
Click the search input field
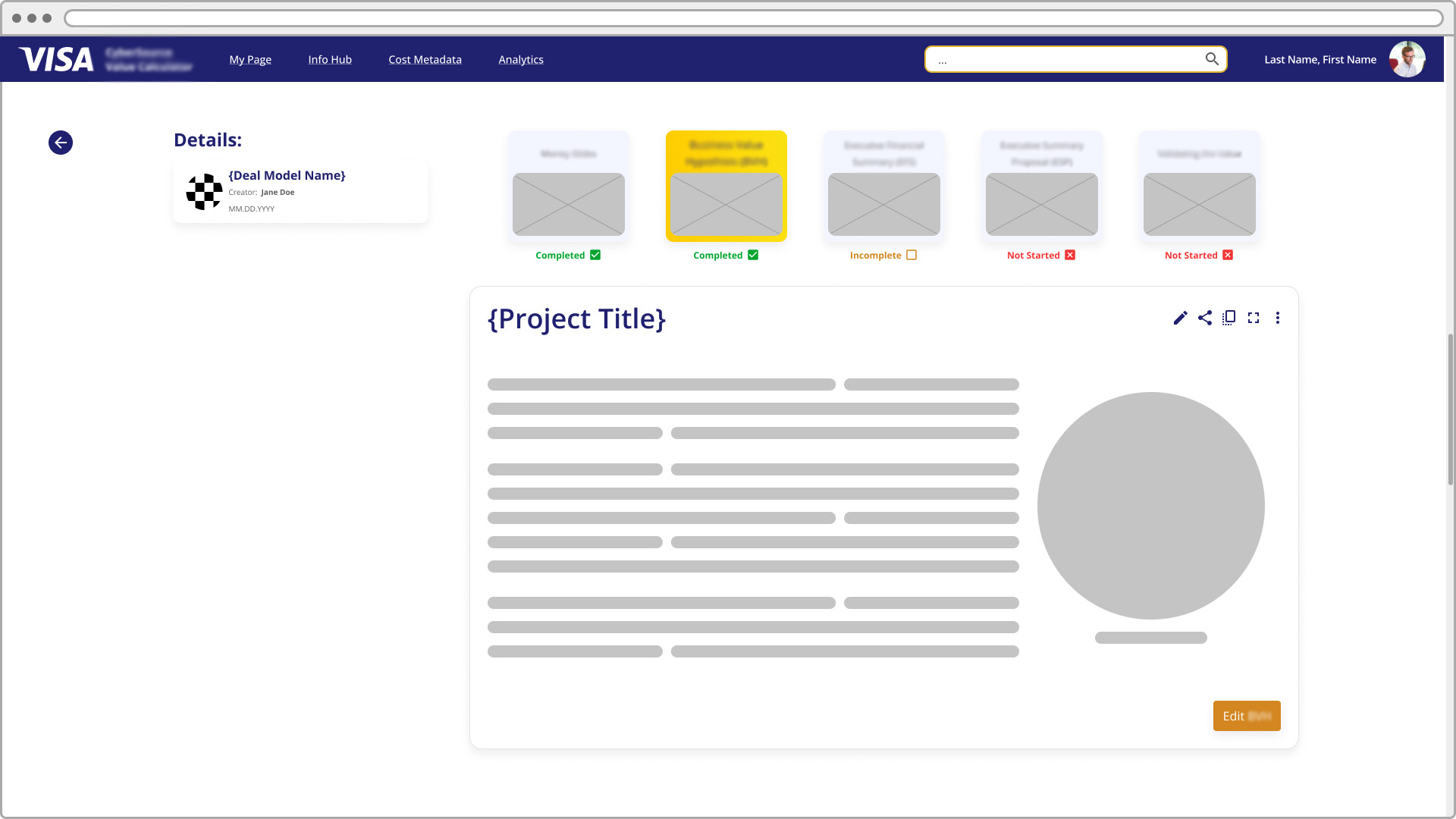(x=1075, y=59)
